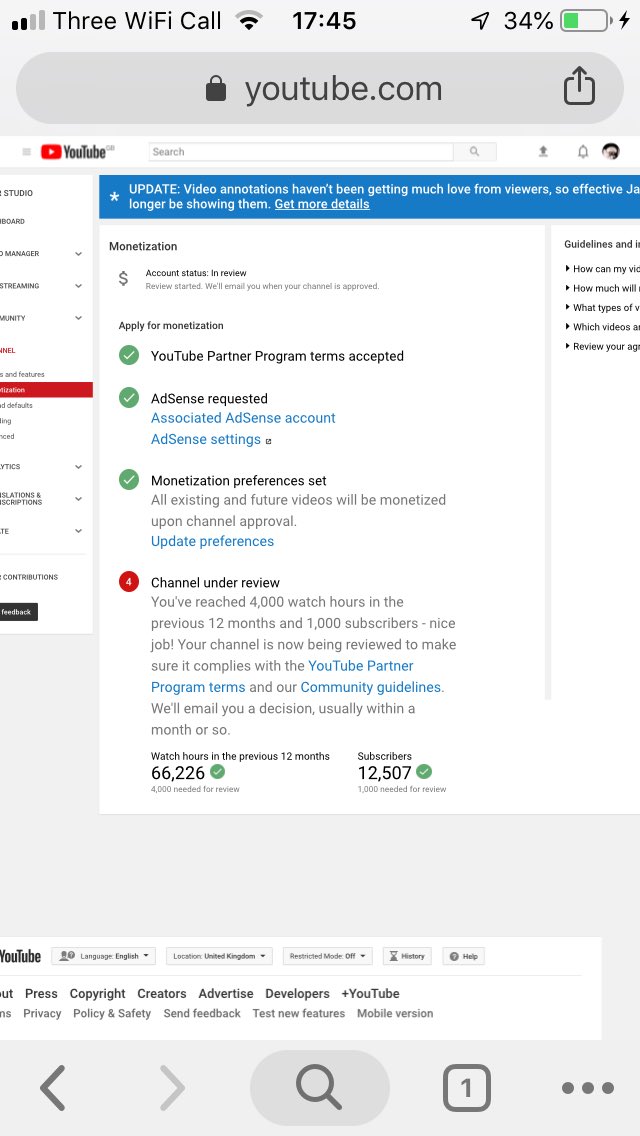Click the search magnifier button

(x=475, y=151)
